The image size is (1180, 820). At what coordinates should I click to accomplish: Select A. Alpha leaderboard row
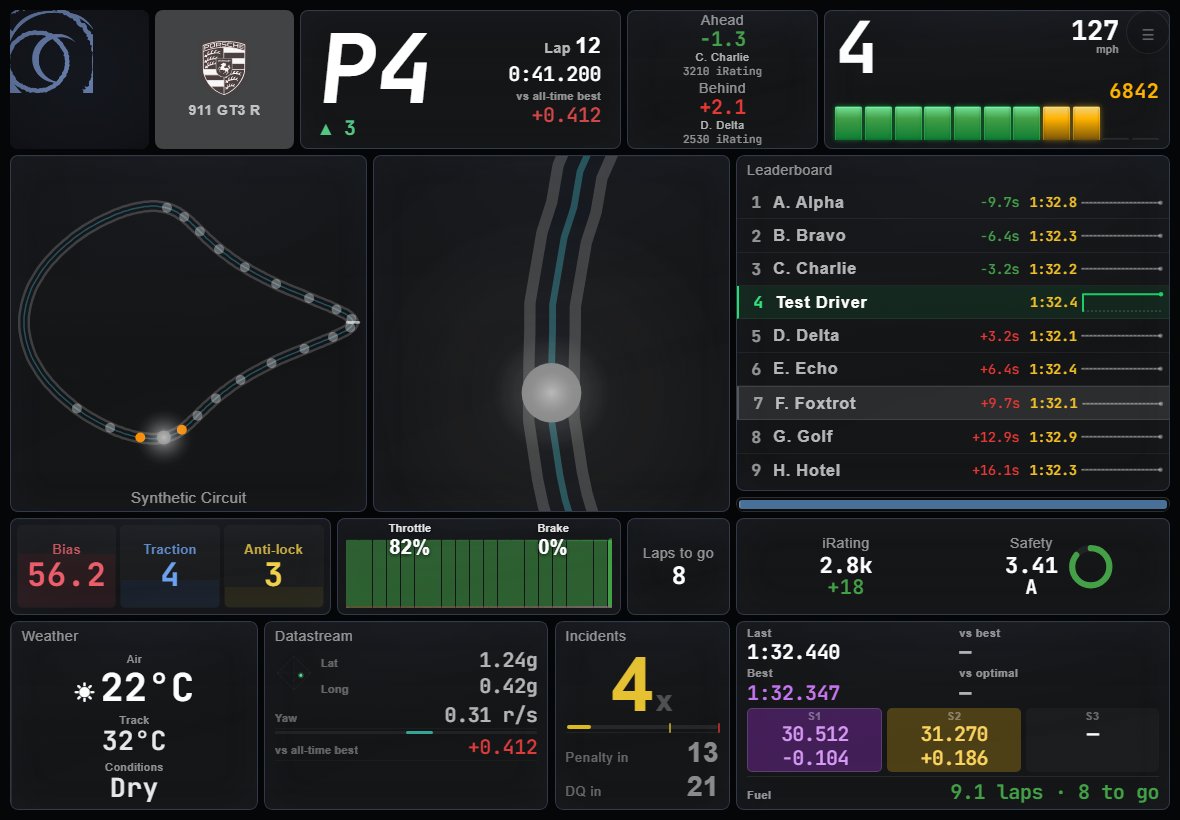click(953, 202)
